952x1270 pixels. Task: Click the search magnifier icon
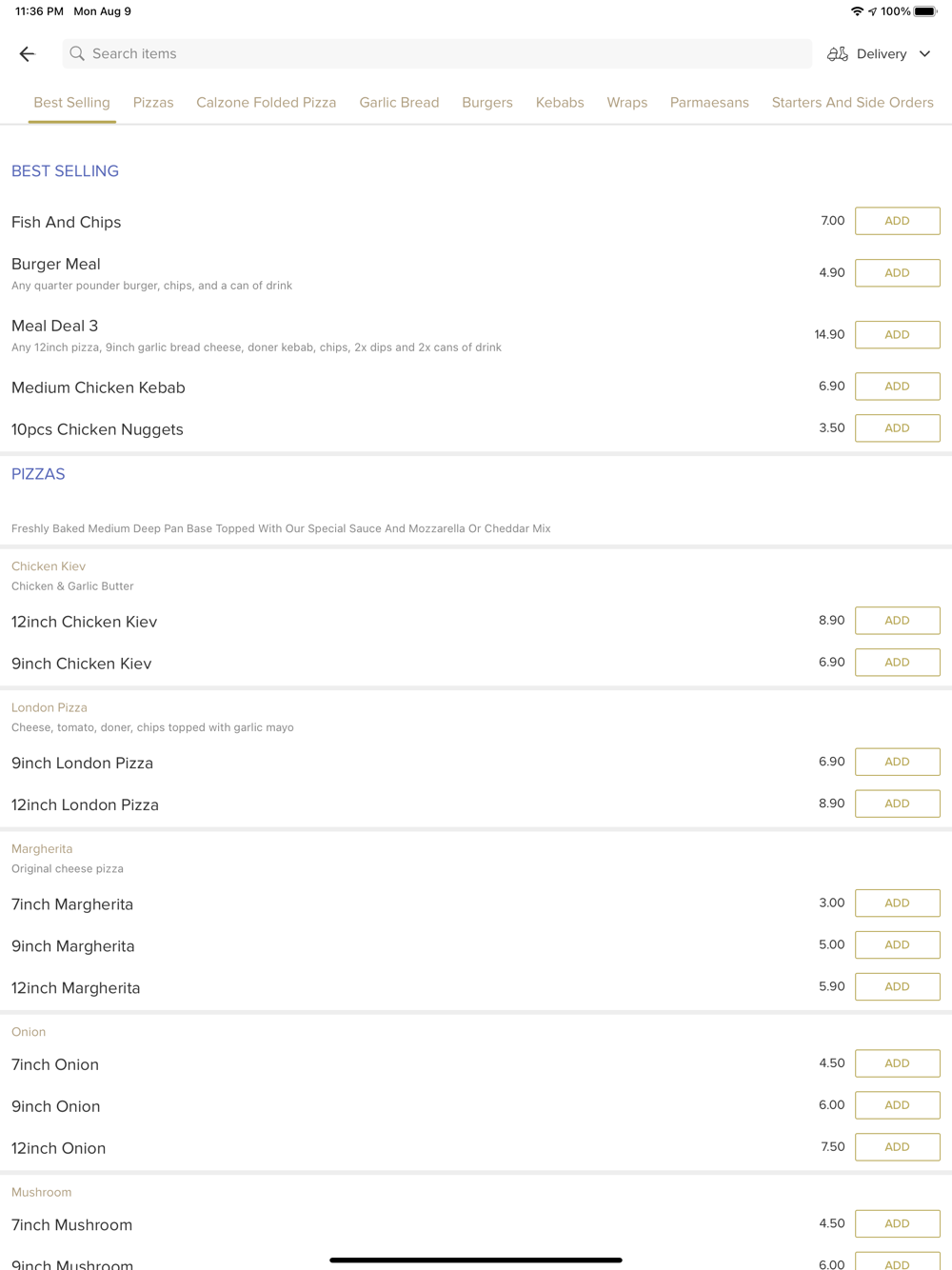tap(77, 54)
